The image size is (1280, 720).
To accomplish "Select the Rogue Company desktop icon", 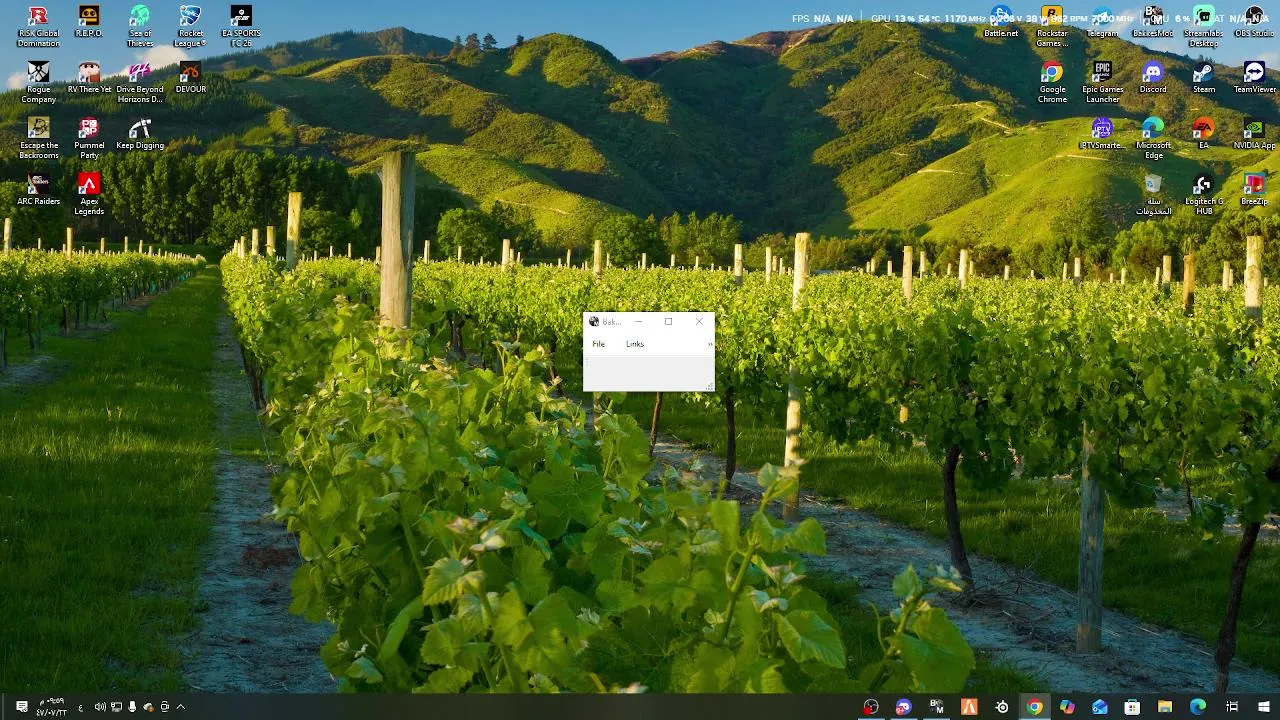I will pos(38,83).
